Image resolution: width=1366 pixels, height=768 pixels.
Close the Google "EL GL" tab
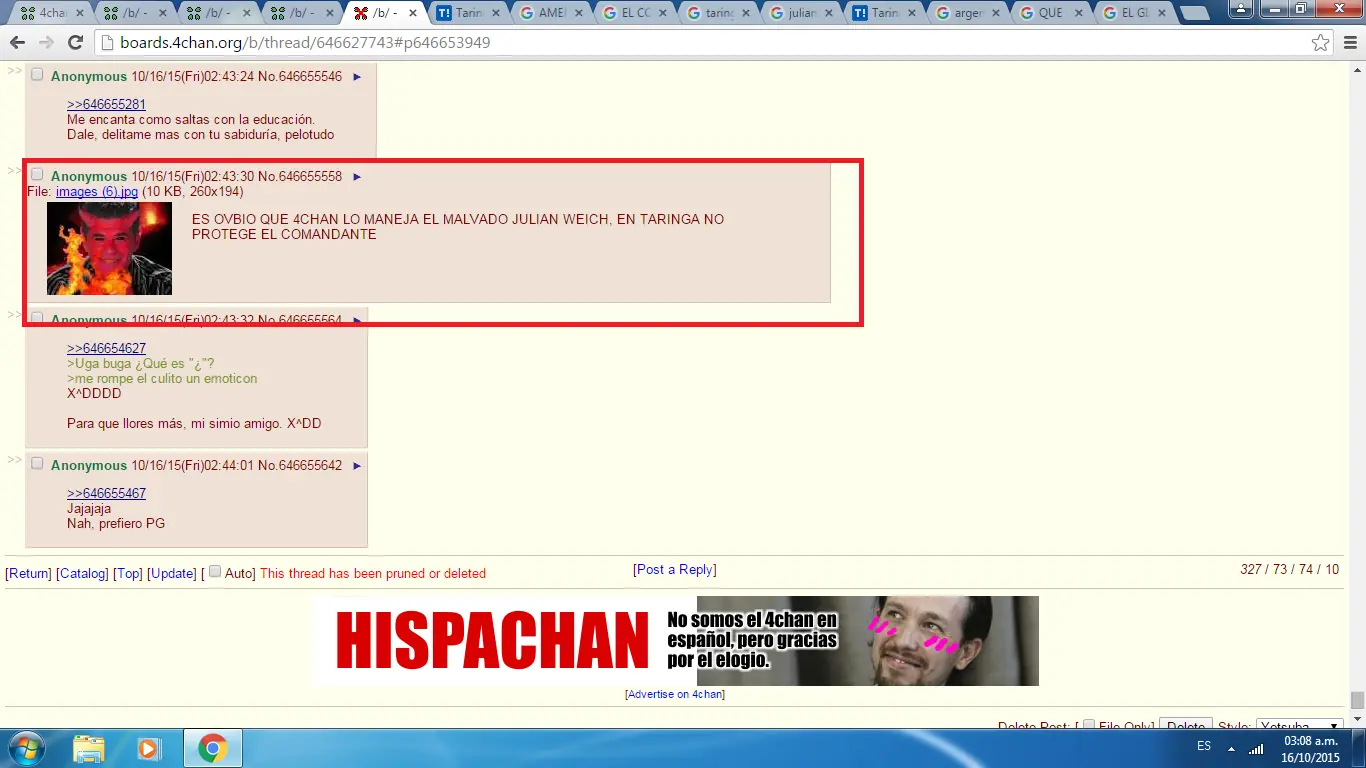point(1163,13)
